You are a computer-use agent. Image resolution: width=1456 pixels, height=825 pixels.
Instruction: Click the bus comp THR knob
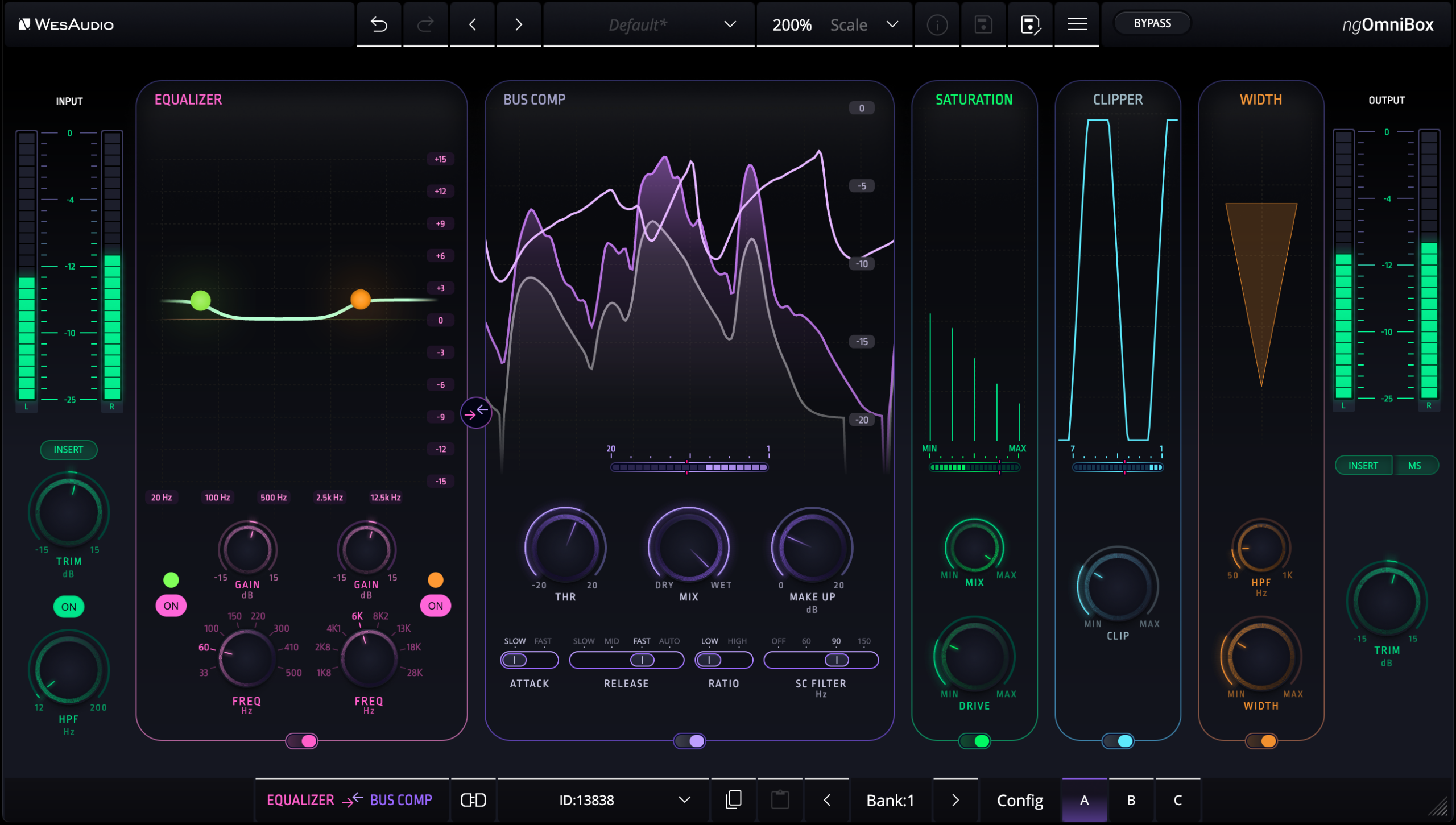565,547
